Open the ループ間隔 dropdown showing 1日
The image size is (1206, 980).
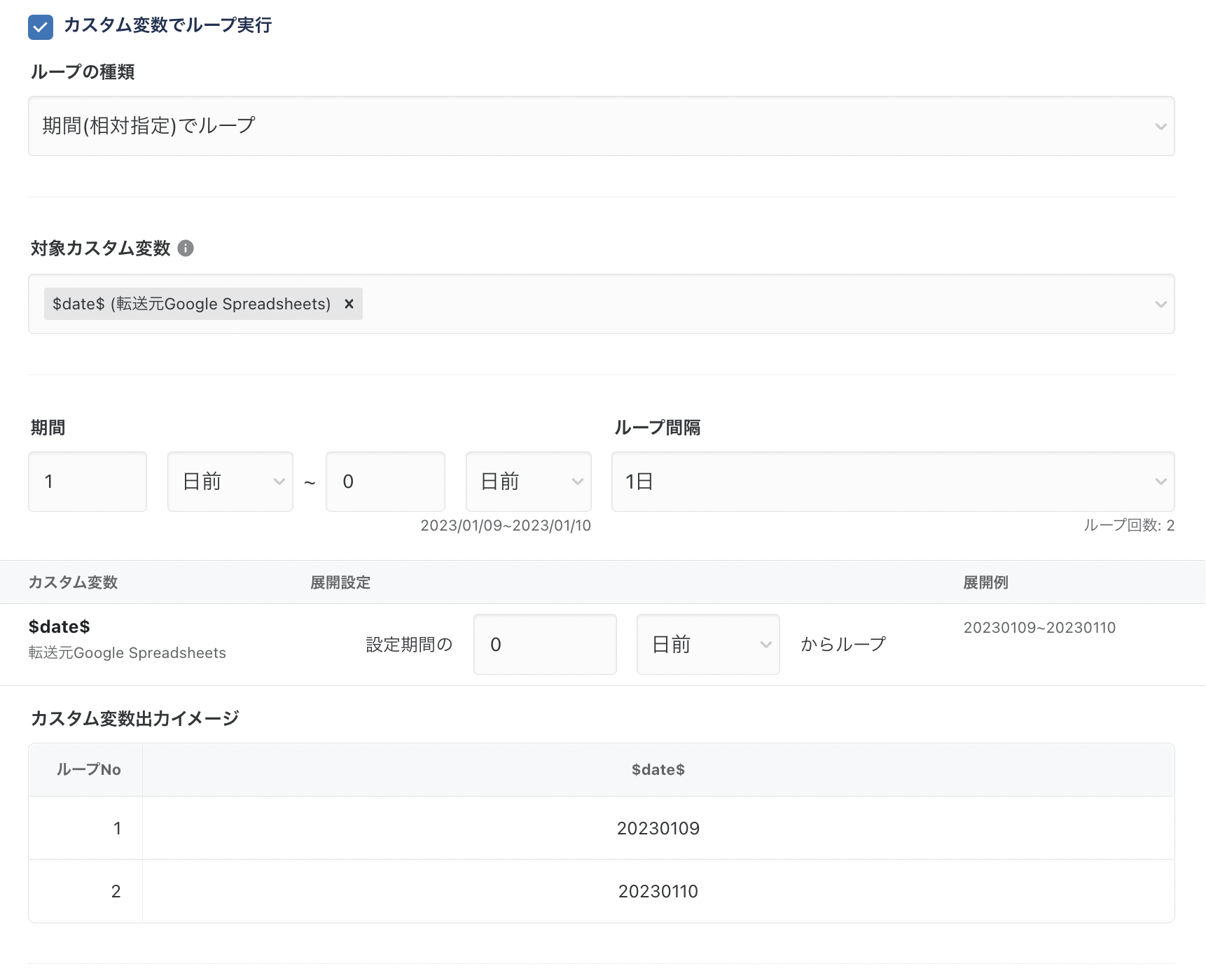click(x=893, y=482)
